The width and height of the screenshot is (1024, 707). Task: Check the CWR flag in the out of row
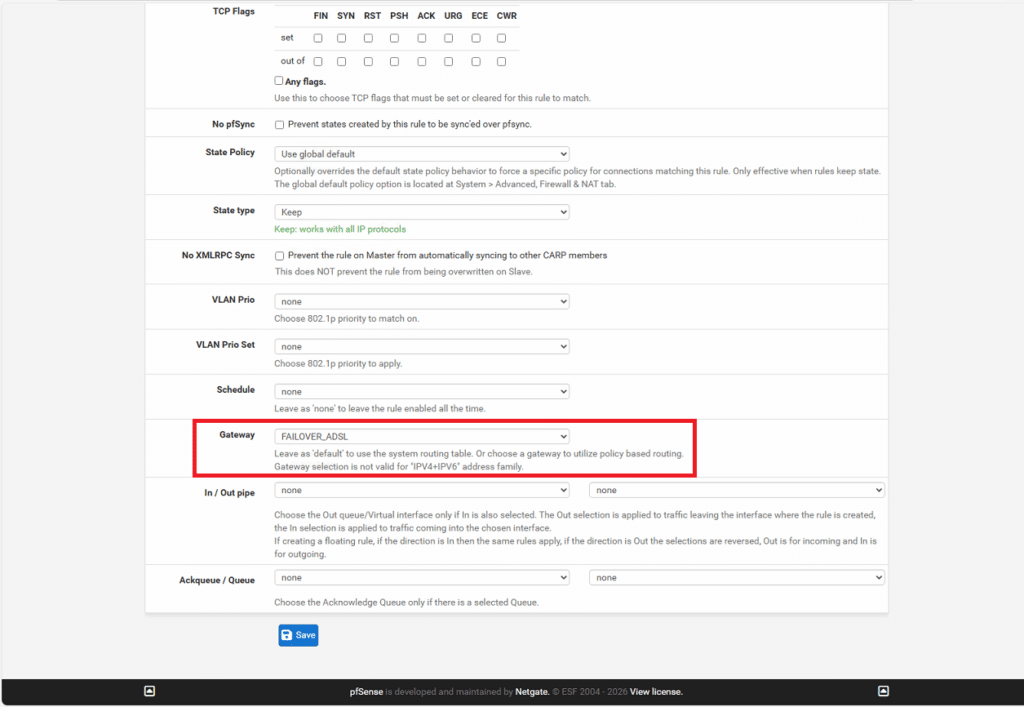[x=501, y=61]
